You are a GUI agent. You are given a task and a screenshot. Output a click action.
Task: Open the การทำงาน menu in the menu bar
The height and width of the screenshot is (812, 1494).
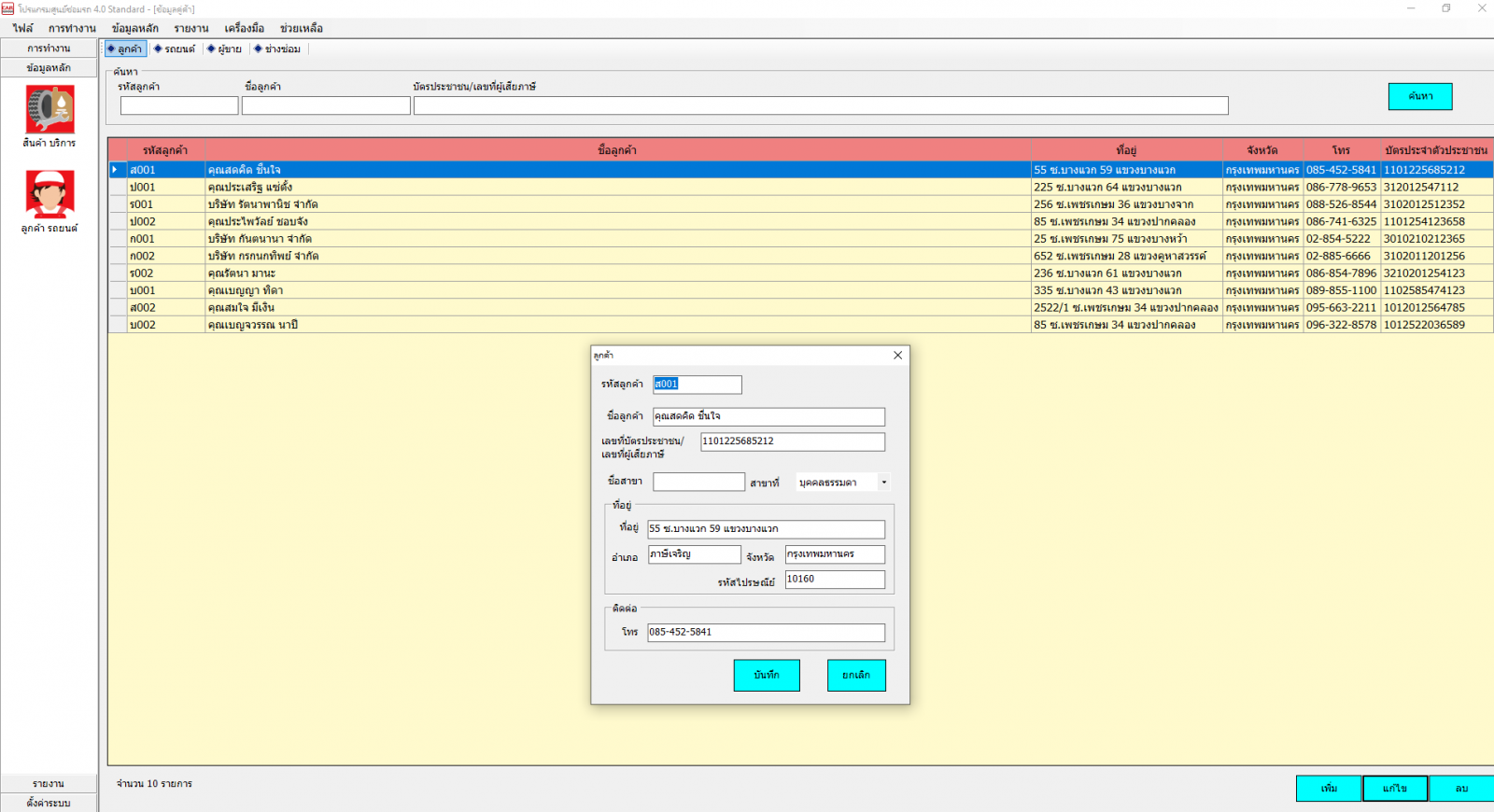(x=72, y=28)
